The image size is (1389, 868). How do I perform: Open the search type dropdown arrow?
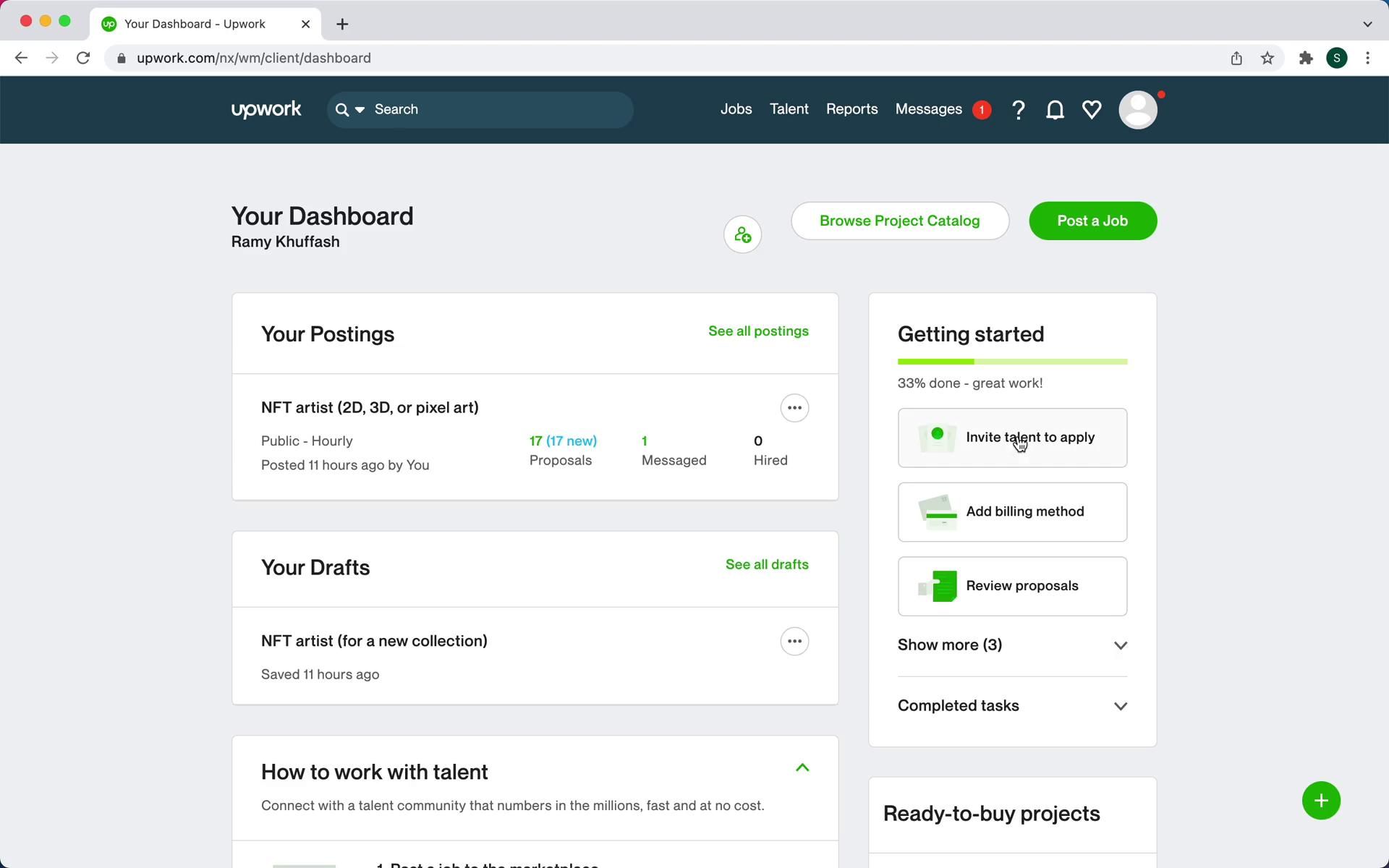coord(360,110)
